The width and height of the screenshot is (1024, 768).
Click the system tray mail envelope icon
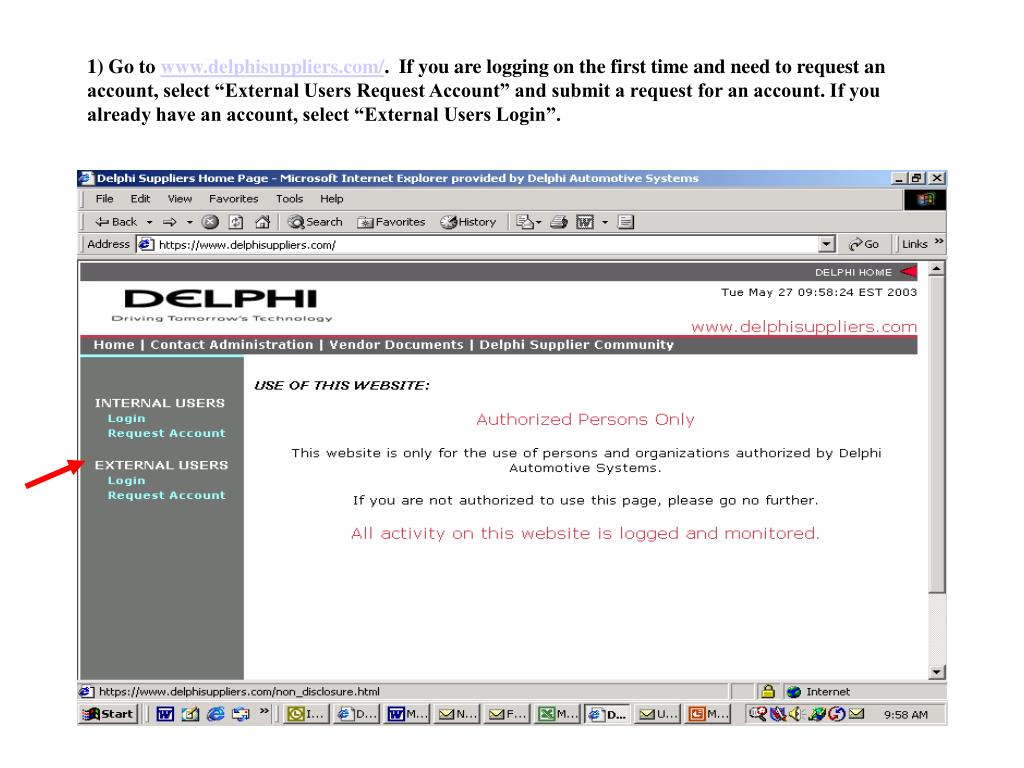(x=856, y=714)
